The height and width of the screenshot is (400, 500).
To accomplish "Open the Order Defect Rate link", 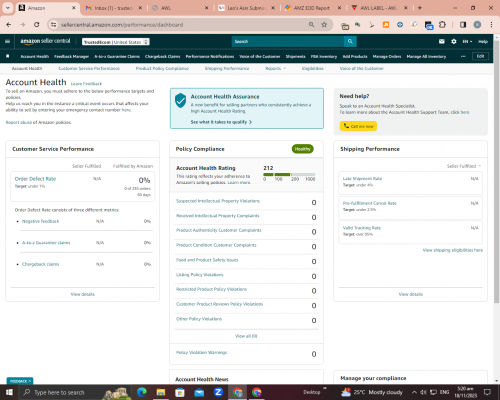I will [35, 179].
